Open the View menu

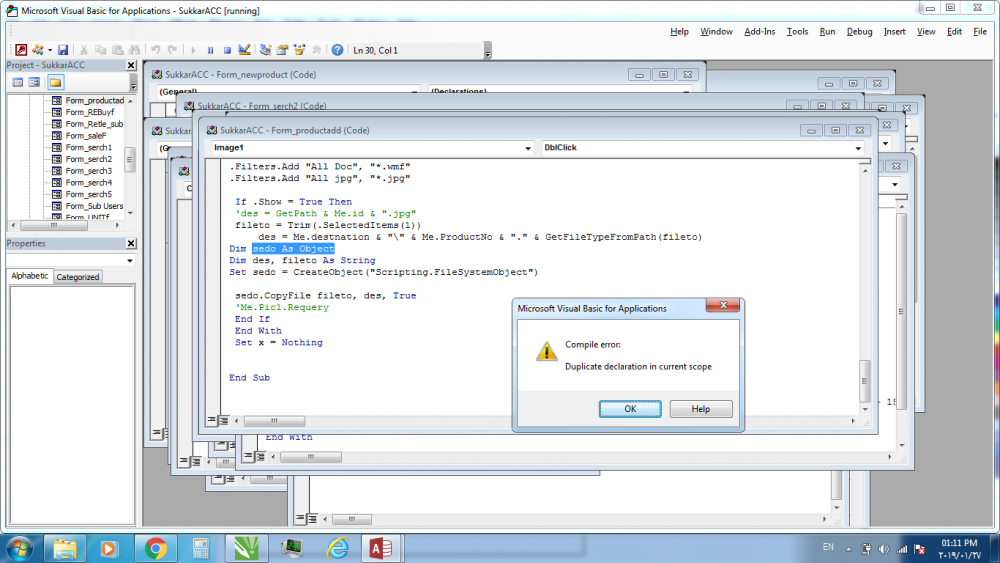925,31
